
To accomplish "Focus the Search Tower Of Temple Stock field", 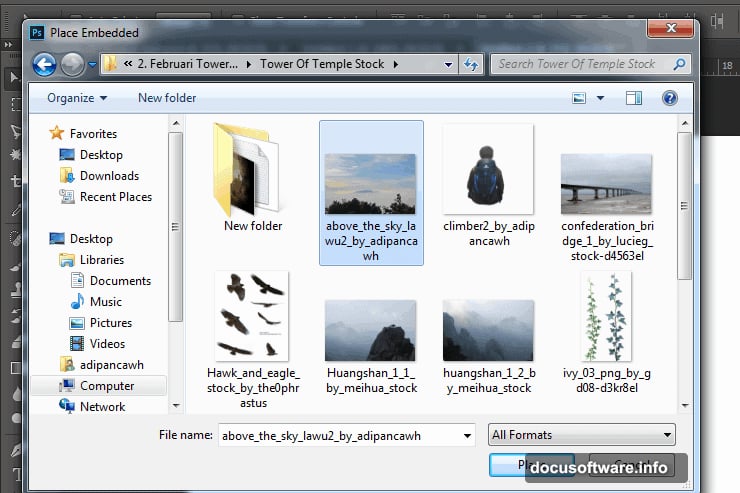I will click(x=590, y=64).
